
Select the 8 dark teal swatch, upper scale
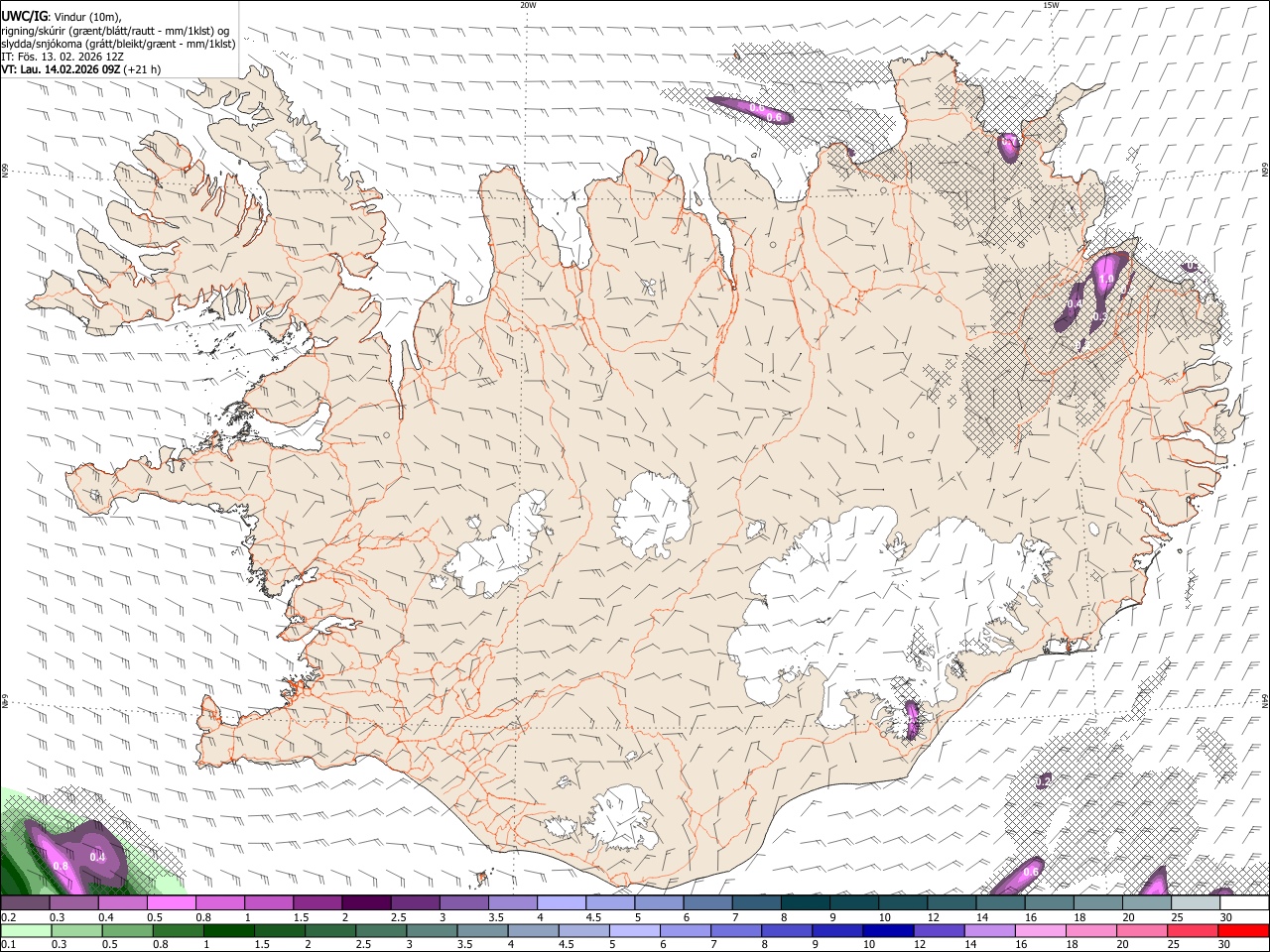tap(805, 903)
